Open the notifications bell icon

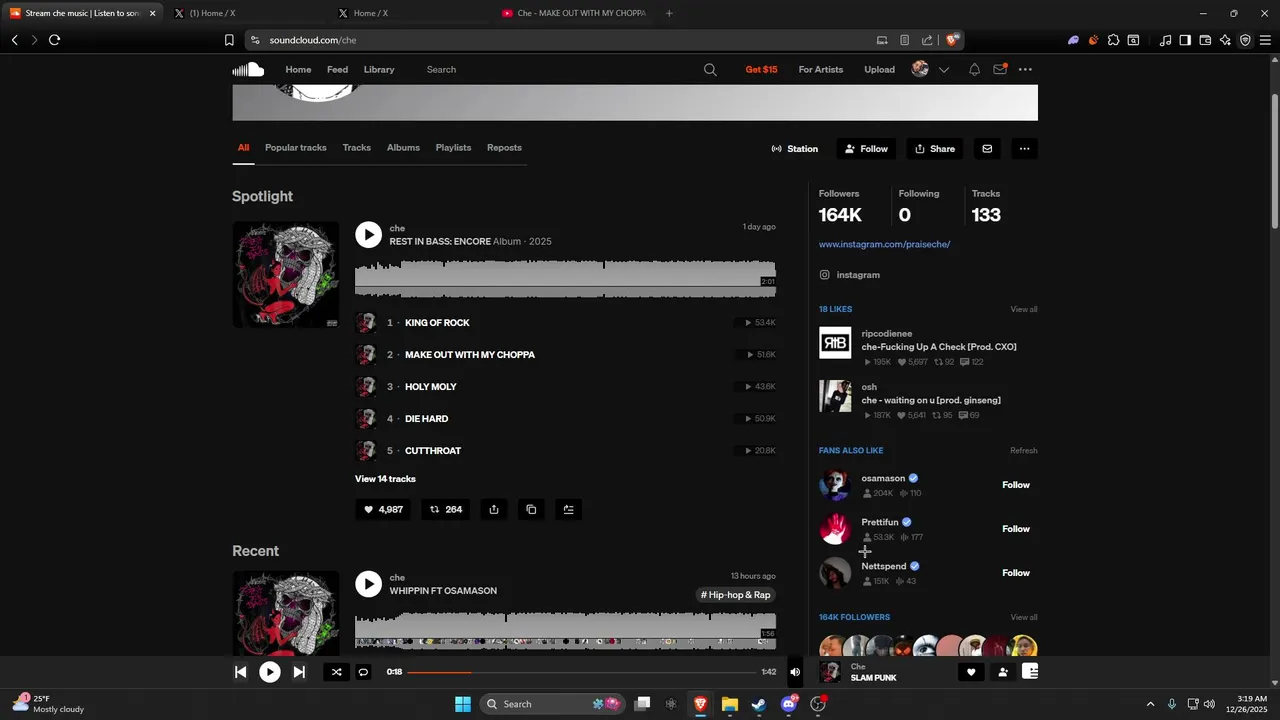[x=974, y=69]
